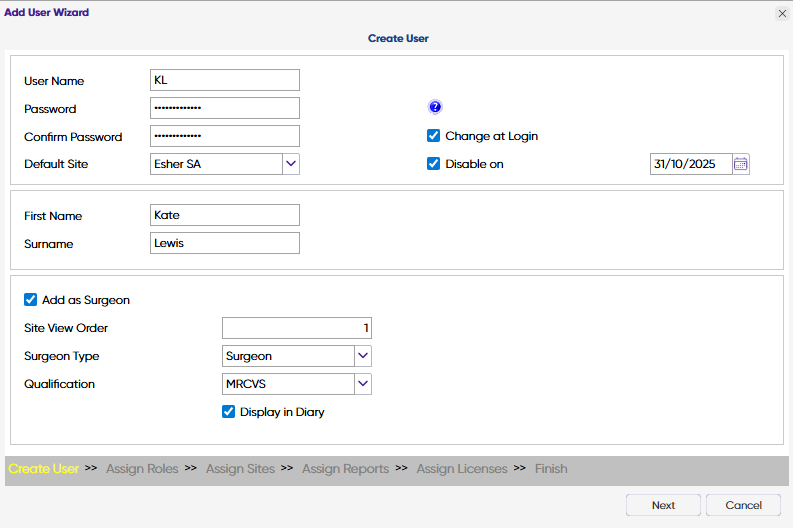Expand the Qualification dropdown
The width and height of the screenshot is (793, 528).
(x=363, y=383)
